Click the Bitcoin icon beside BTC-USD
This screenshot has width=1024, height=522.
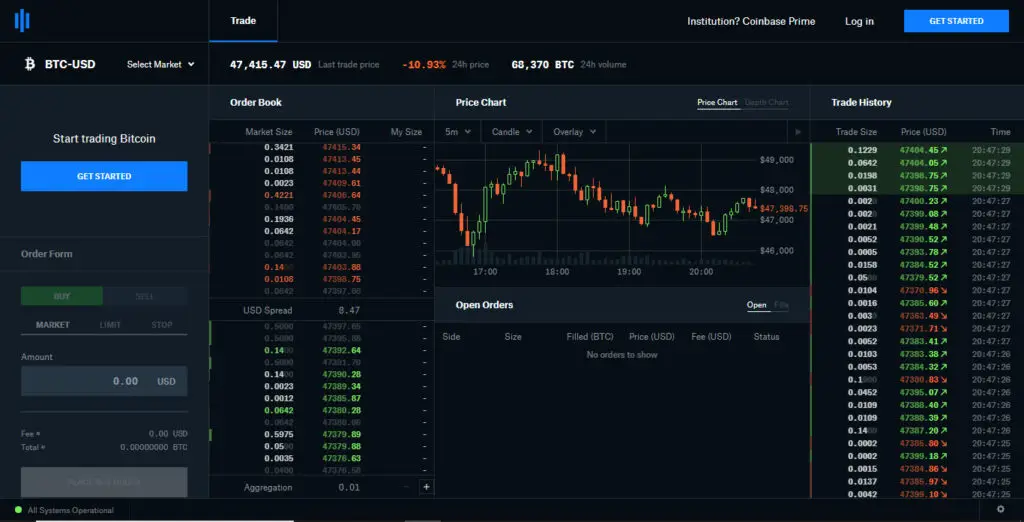(x=29, y=64)
